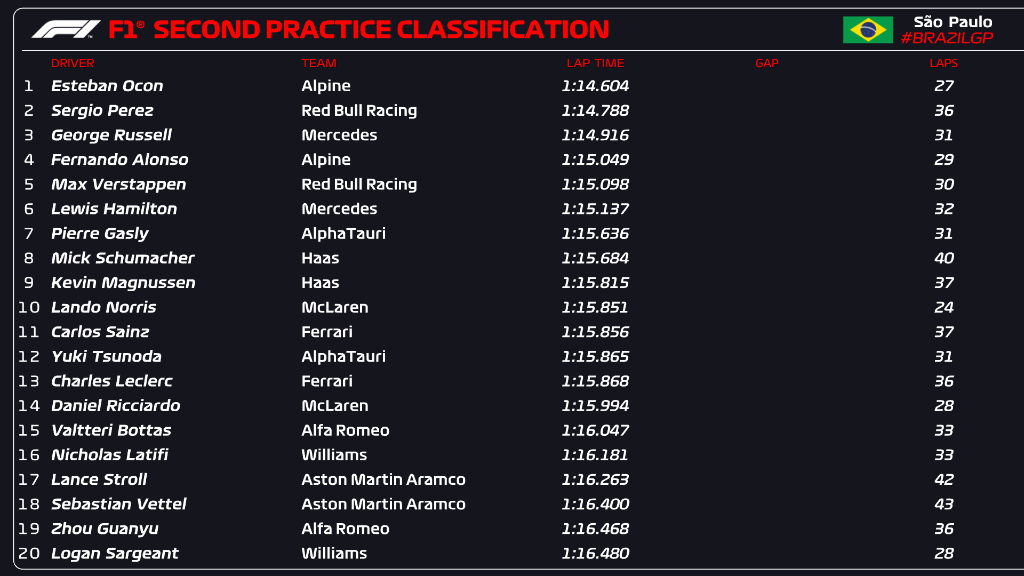Viewport: 1024px width, 576px height.
Task: Select driver Esteban Ocon's name
Action: tap(107, 86)
